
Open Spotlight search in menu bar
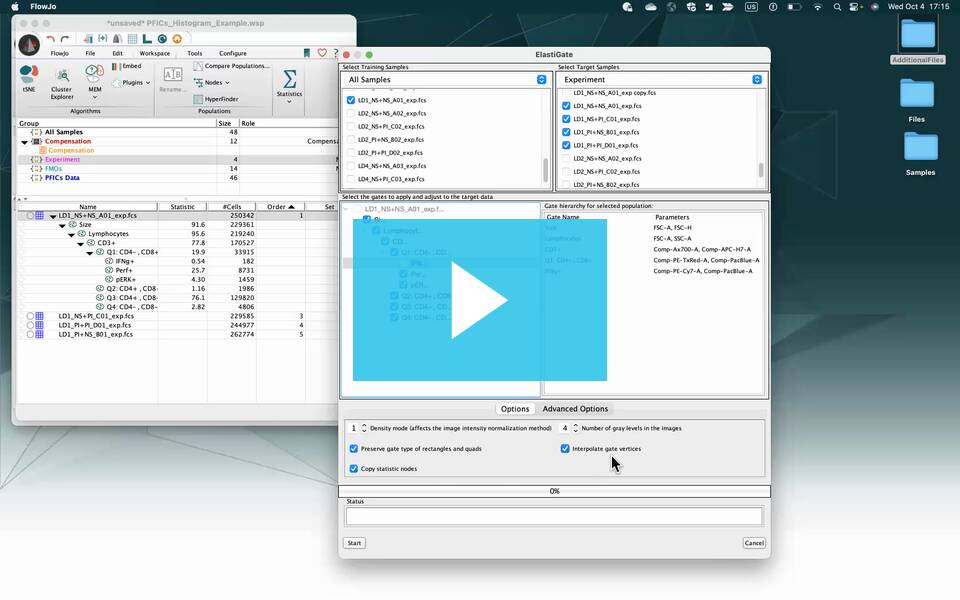click(837, 7)
